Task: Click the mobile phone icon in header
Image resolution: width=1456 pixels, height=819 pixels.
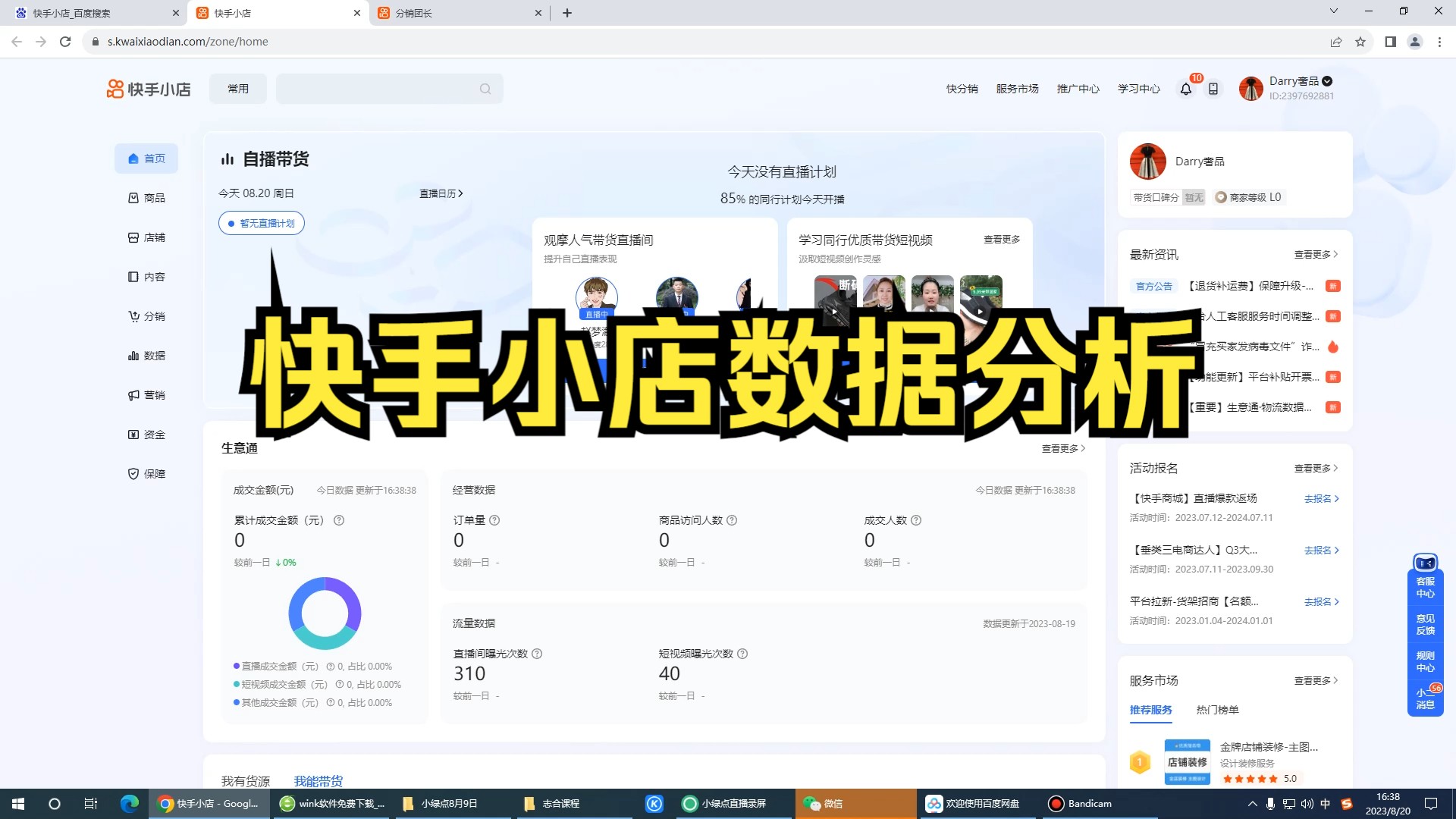Action: point(1213,89)
